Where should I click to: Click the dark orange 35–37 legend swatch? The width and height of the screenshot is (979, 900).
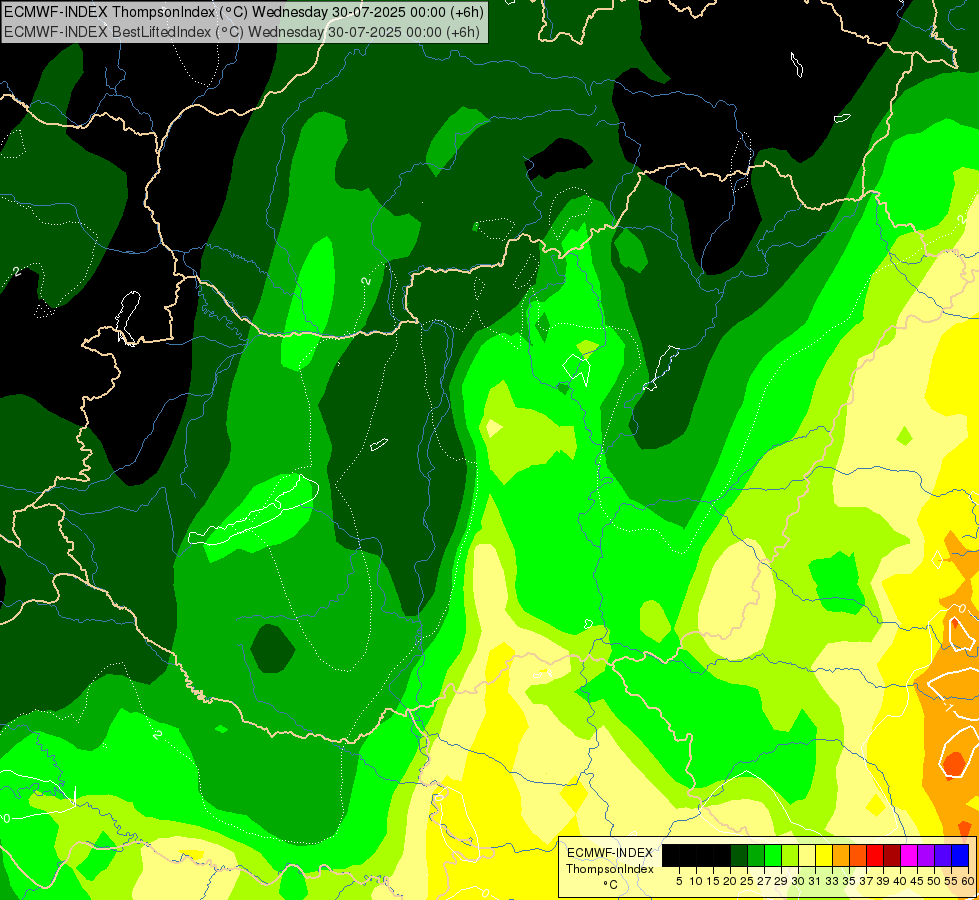(858, 855)
